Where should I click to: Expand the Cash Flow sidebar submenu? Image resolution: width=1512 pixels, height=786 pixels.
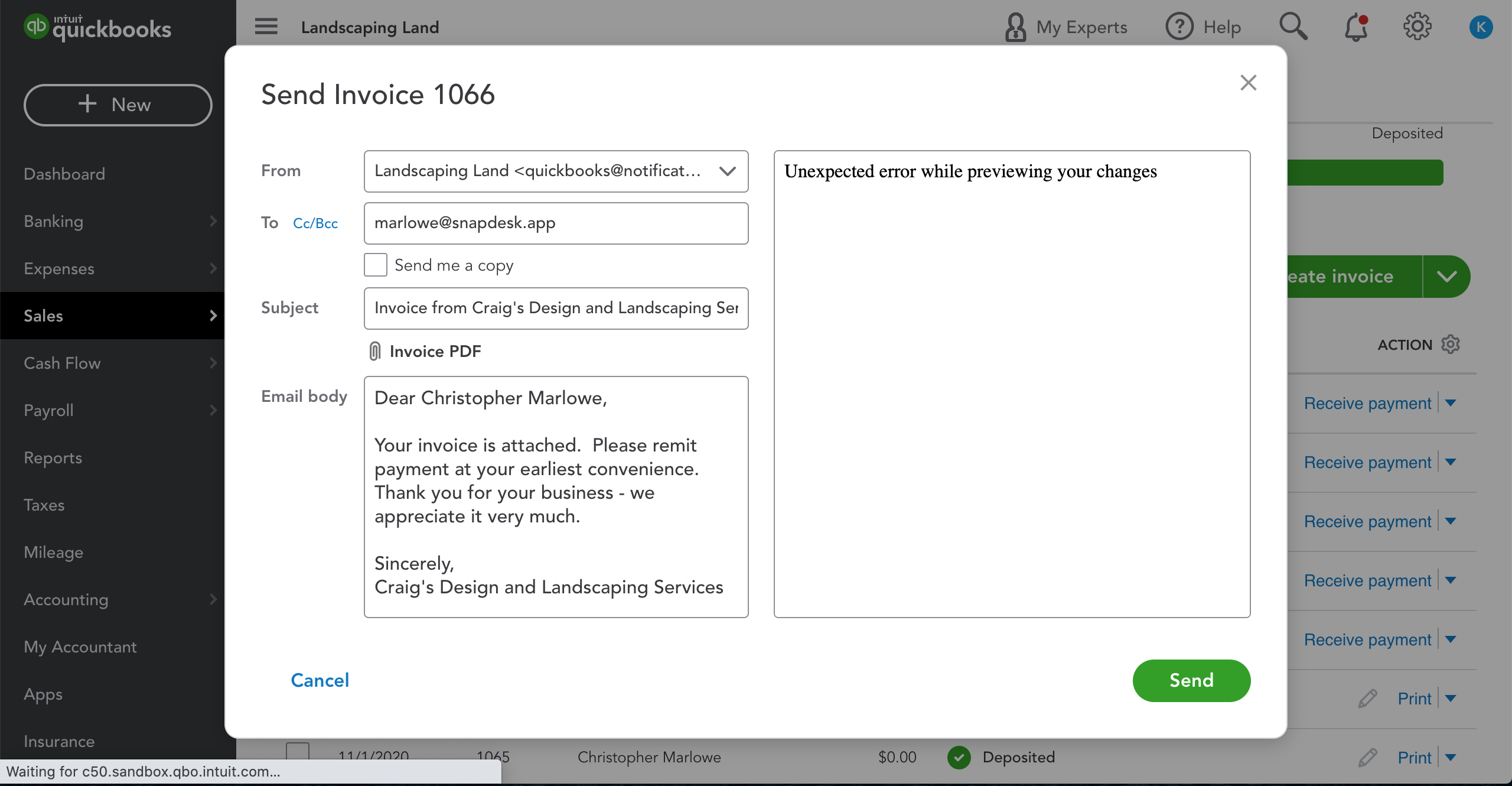click(x=213, y=363)
